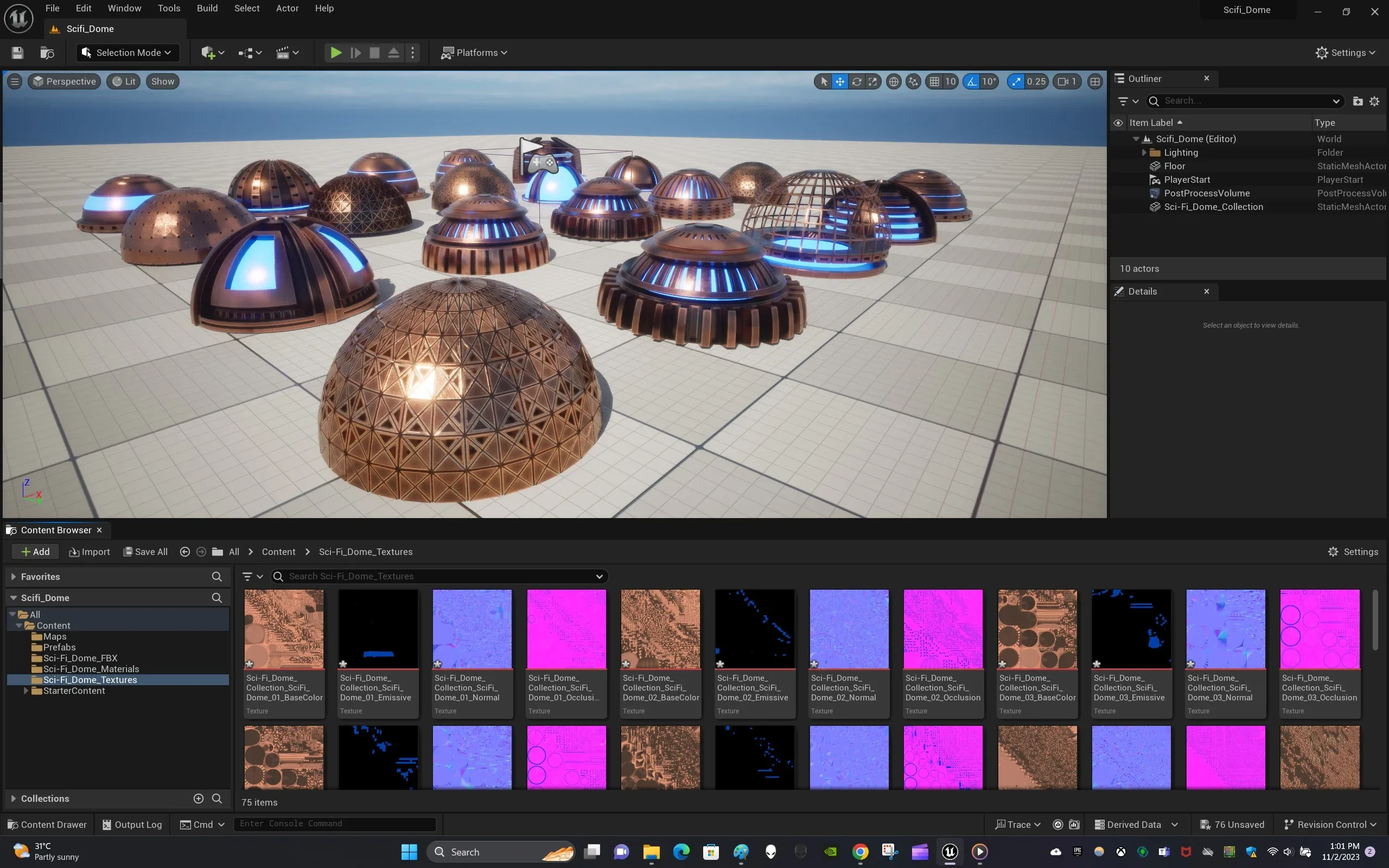Toggle rotation angle snapping
This screenshot has height=868, width=1389.
971,81
